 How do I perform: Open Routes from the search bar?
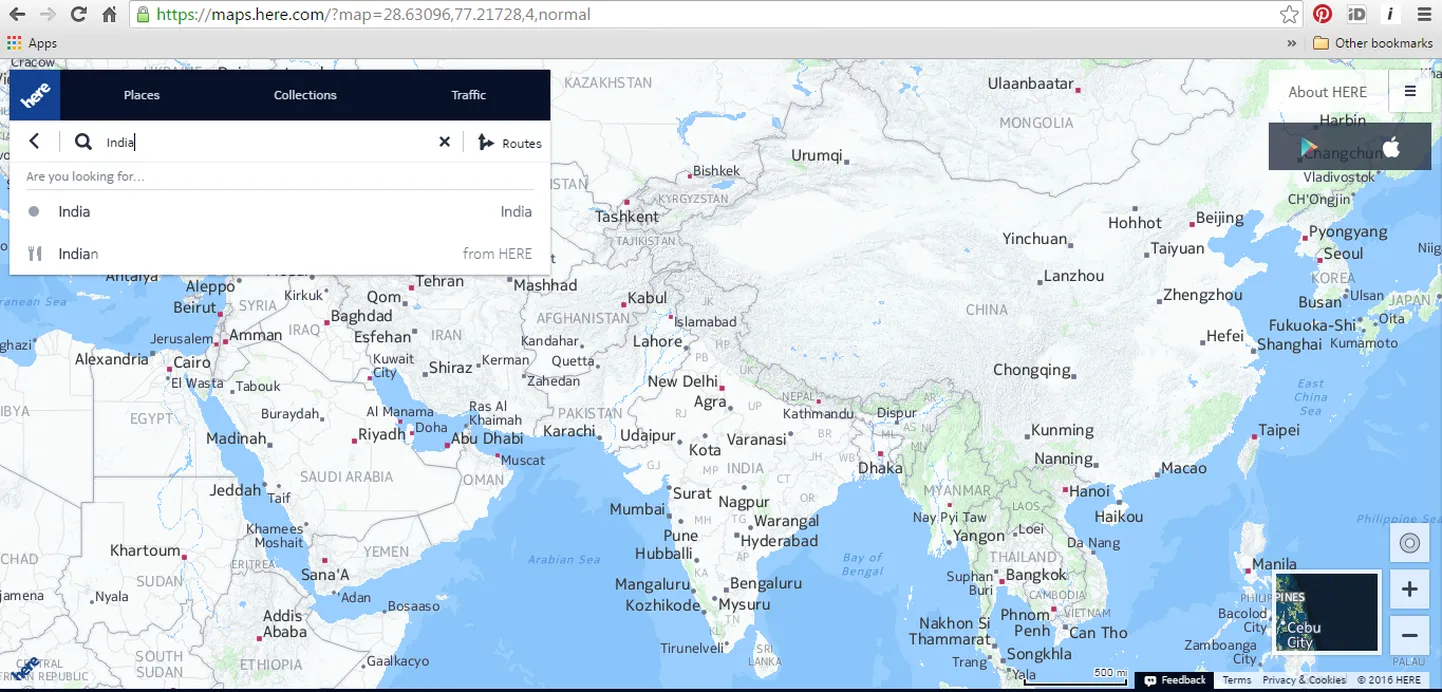(x=510, y=143)
